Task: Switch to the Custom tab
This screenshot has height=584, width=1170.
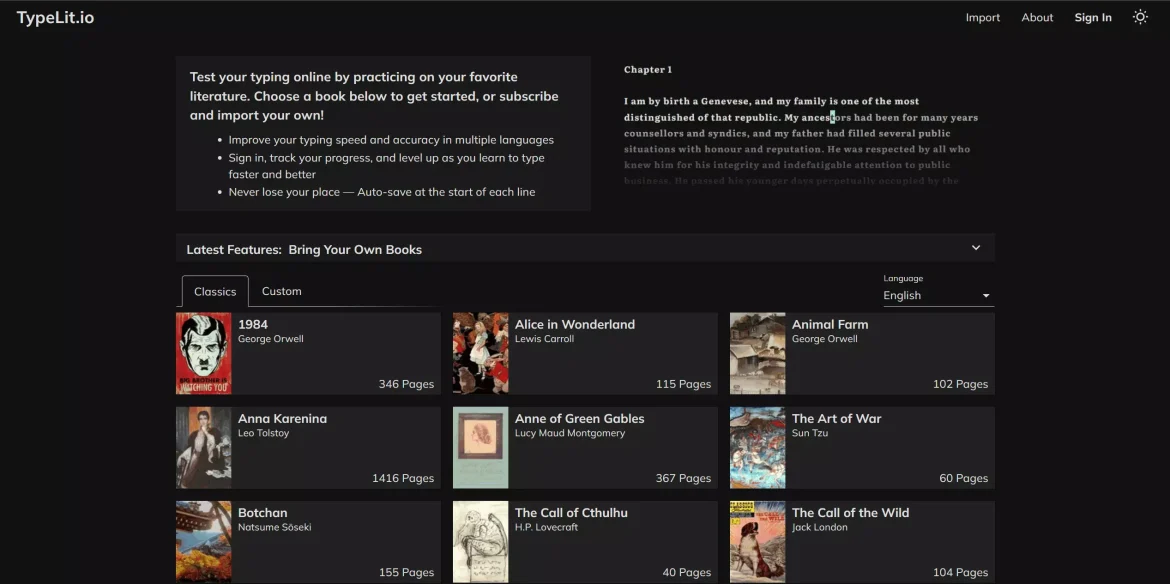Action: [x=281, y=292]
